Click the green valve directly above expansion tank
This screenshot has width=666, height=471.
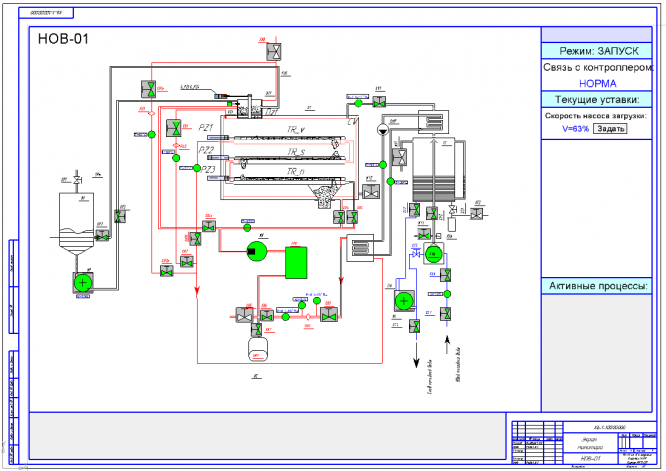(257, 330)
